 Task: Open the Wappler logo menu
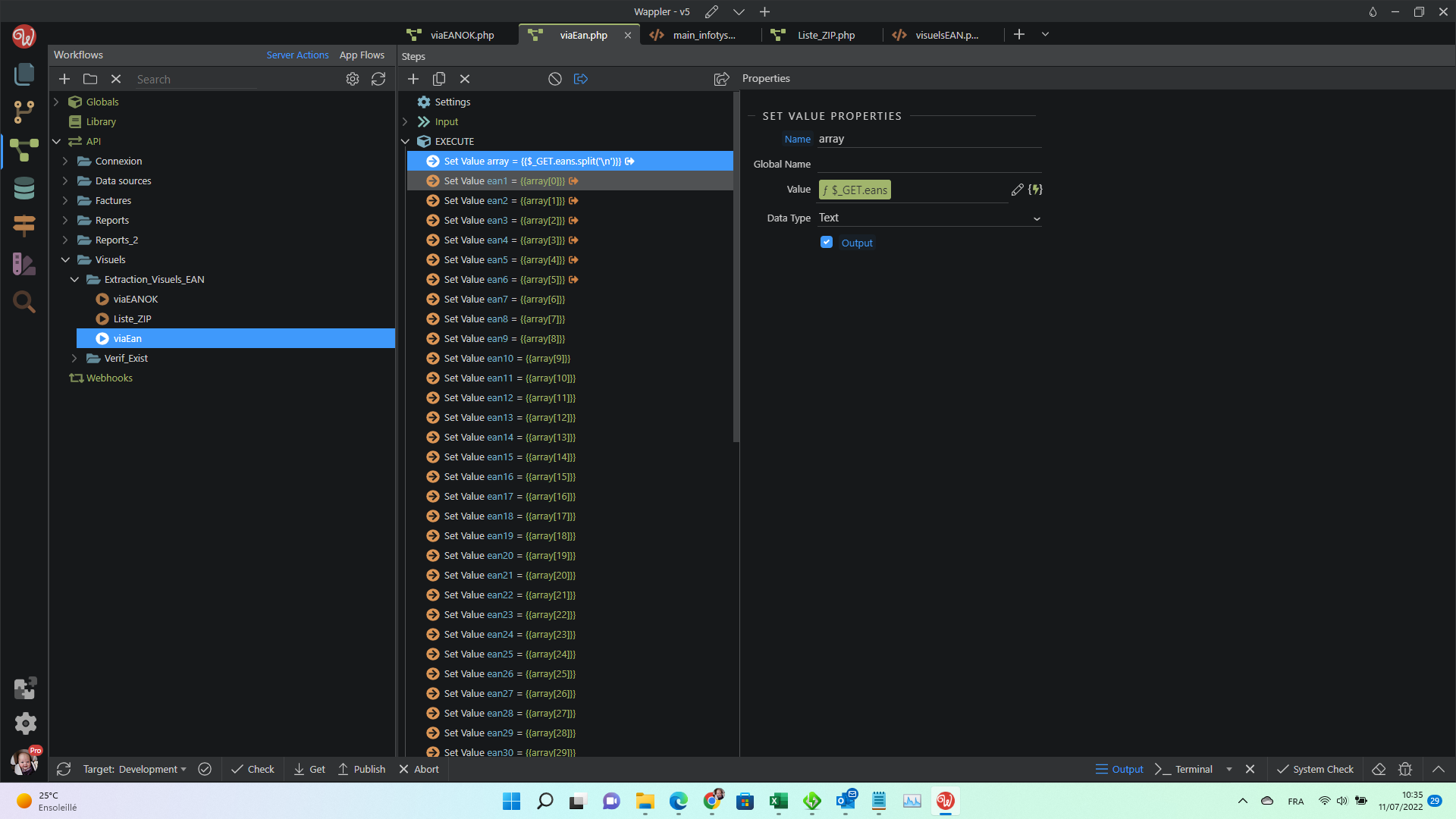[24, 36]
